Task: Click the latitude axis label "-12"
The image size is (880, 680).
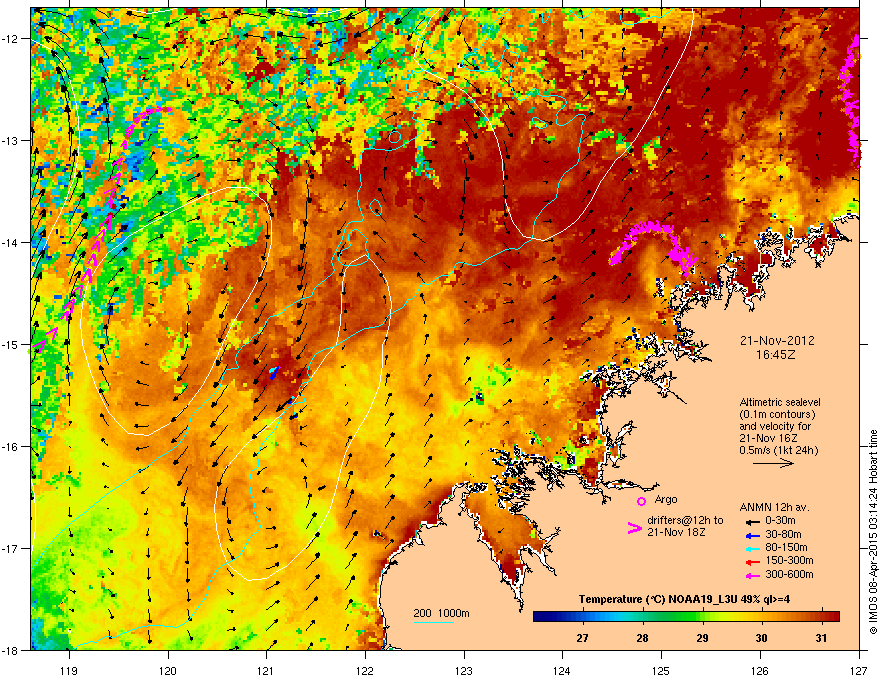Action: [x=10, y=38]
